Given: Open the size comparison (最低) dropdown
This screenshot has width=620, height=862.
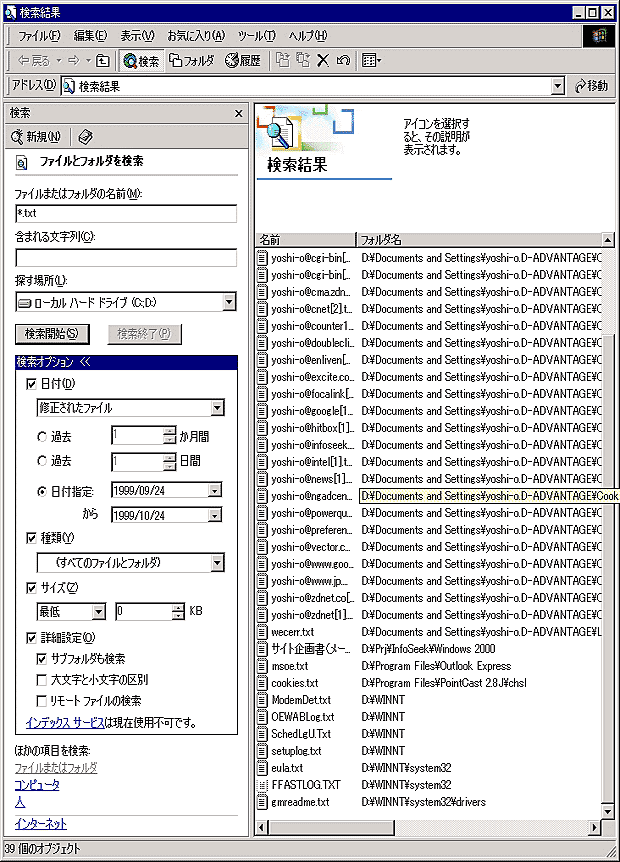Looking at the screenshot, I should coord(98,611).
